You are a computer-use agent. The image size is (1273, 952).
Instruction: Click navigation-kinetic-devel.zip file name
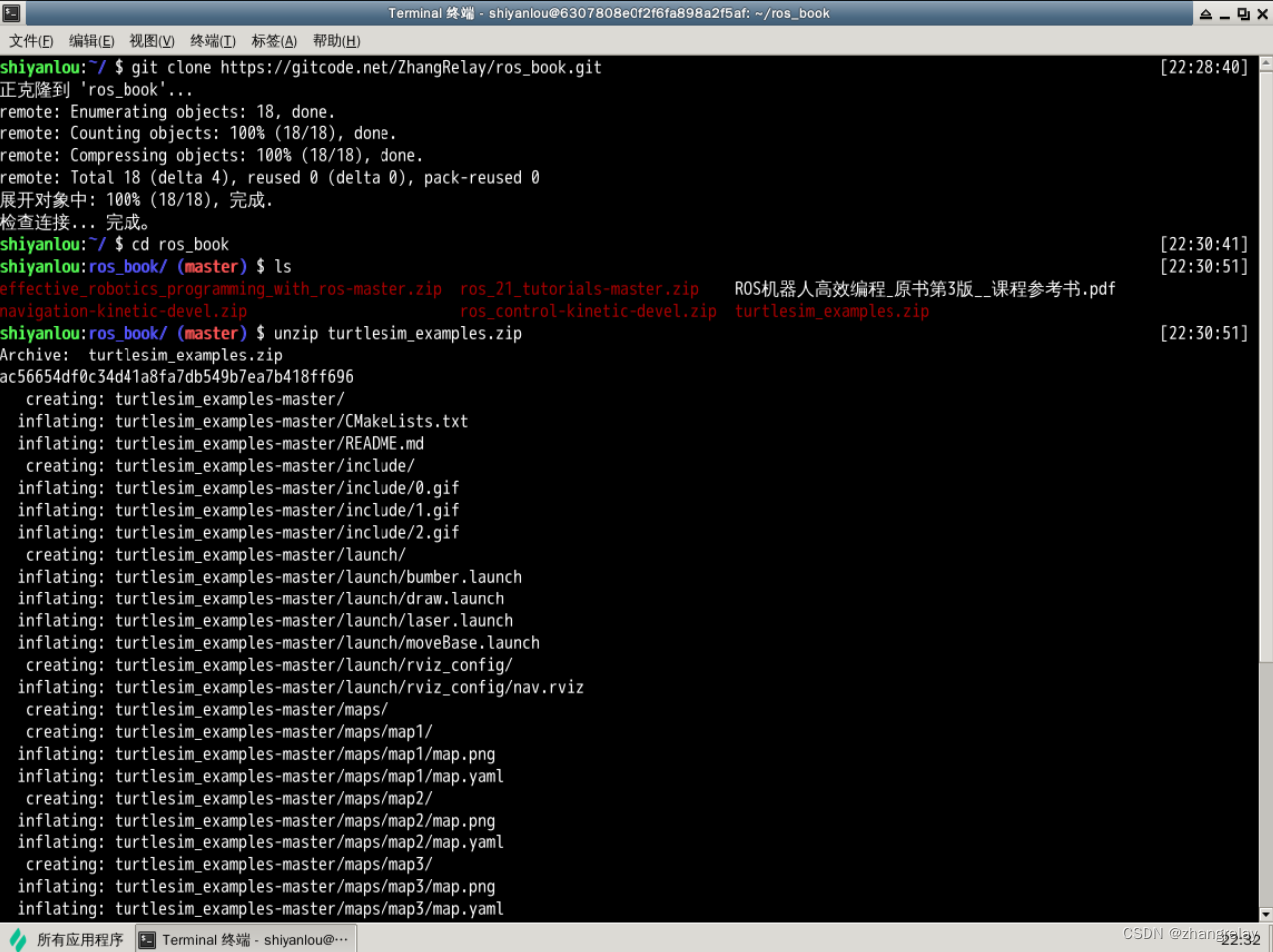click(x=124, y=311)
